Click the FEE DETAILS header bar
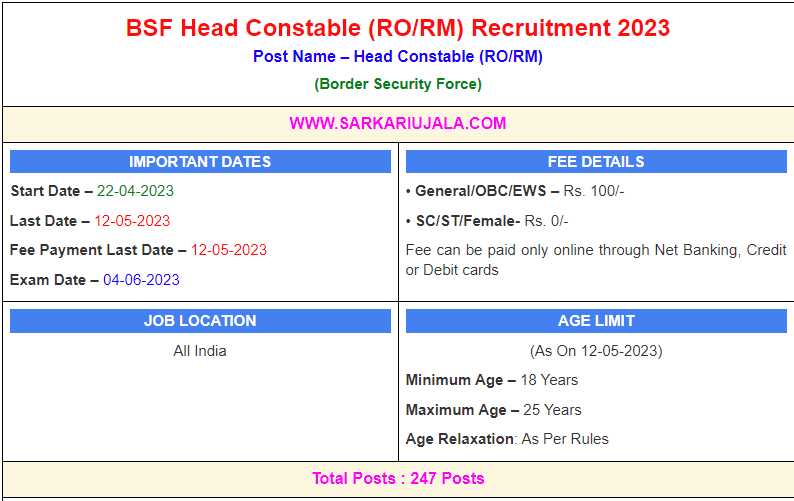Viewport: 794px width, 501px height. [596, 162]
